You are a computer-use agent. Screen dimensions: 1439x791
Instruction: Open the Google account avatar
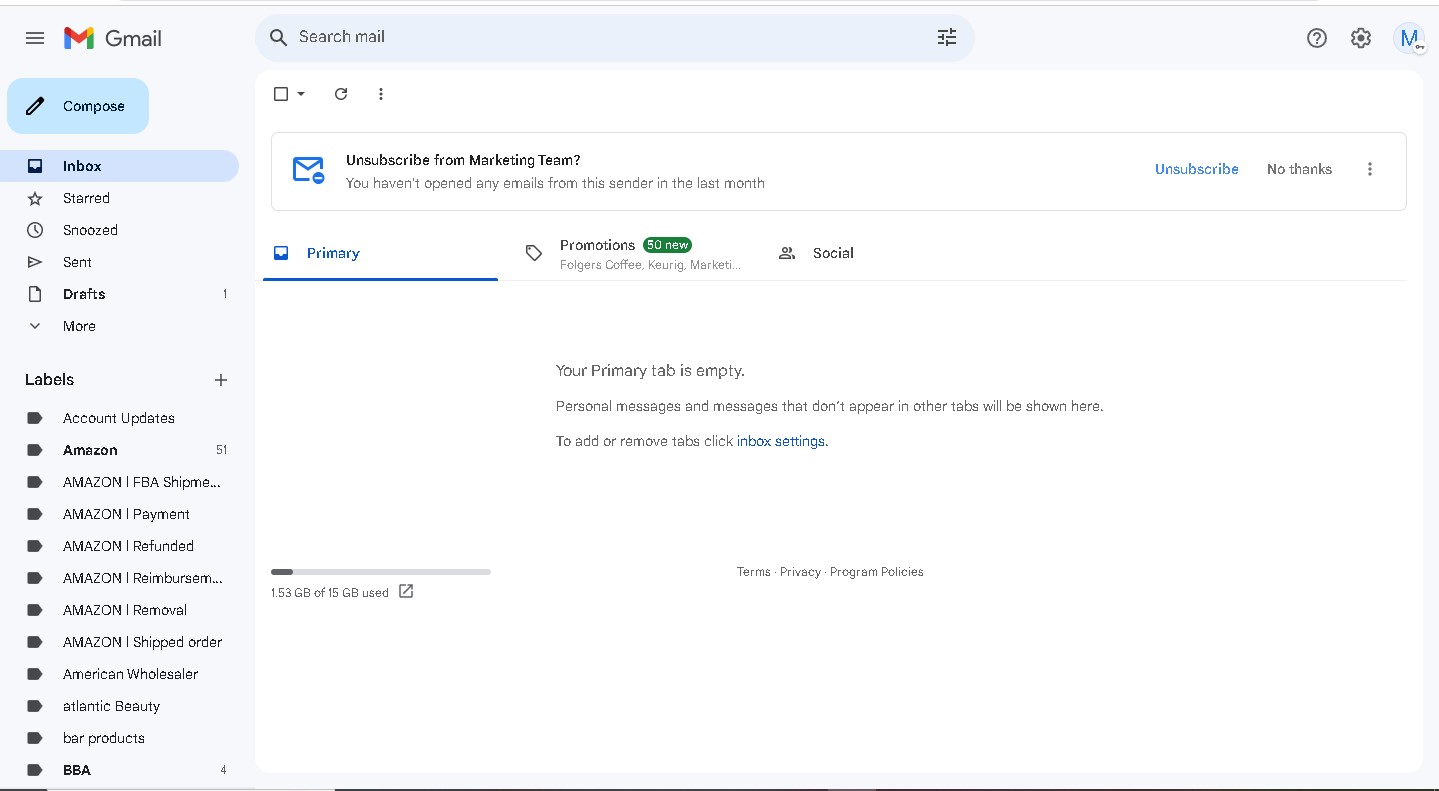pos(1409,38)
